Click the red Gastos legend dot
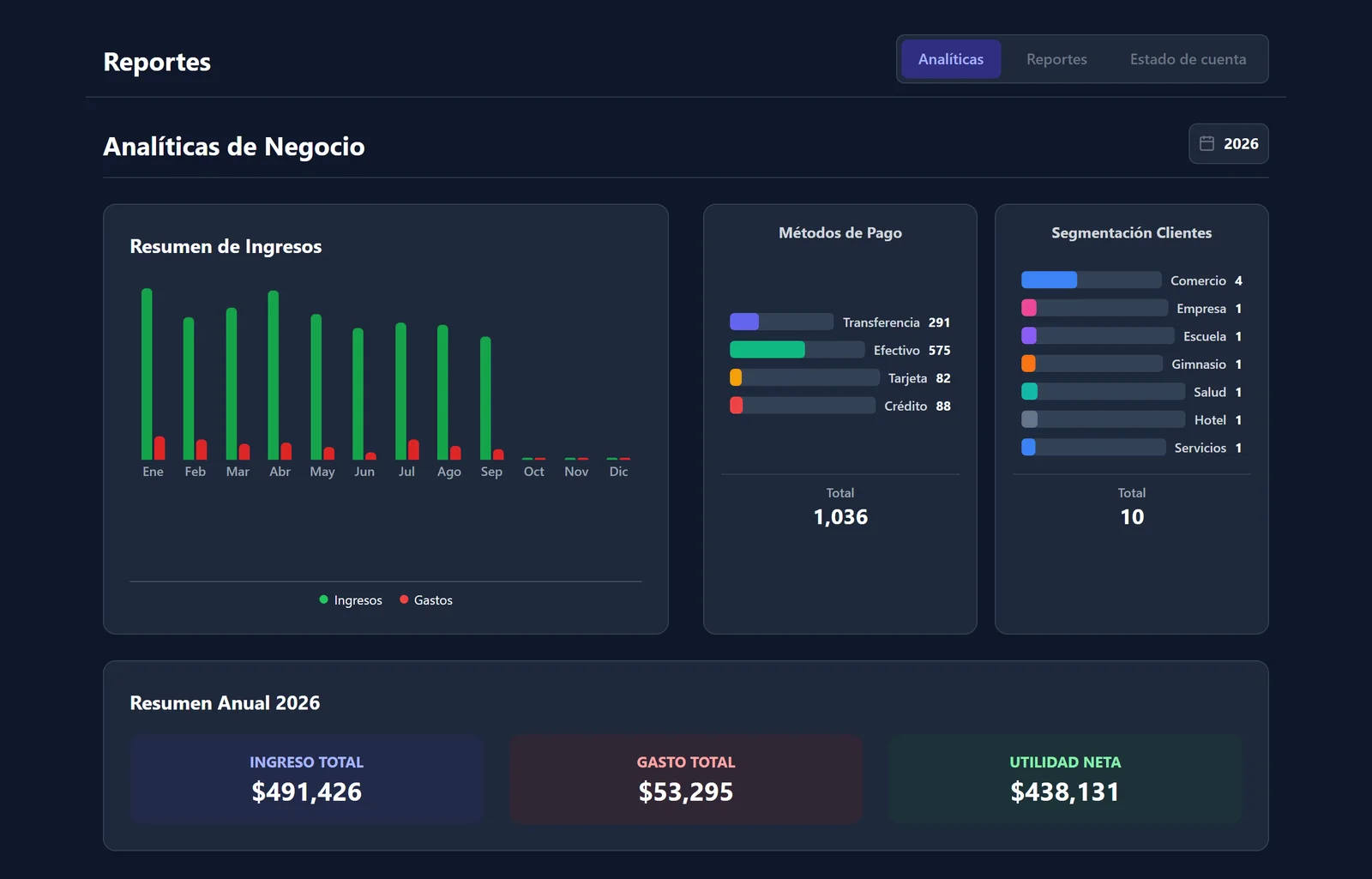 [404, 599]
